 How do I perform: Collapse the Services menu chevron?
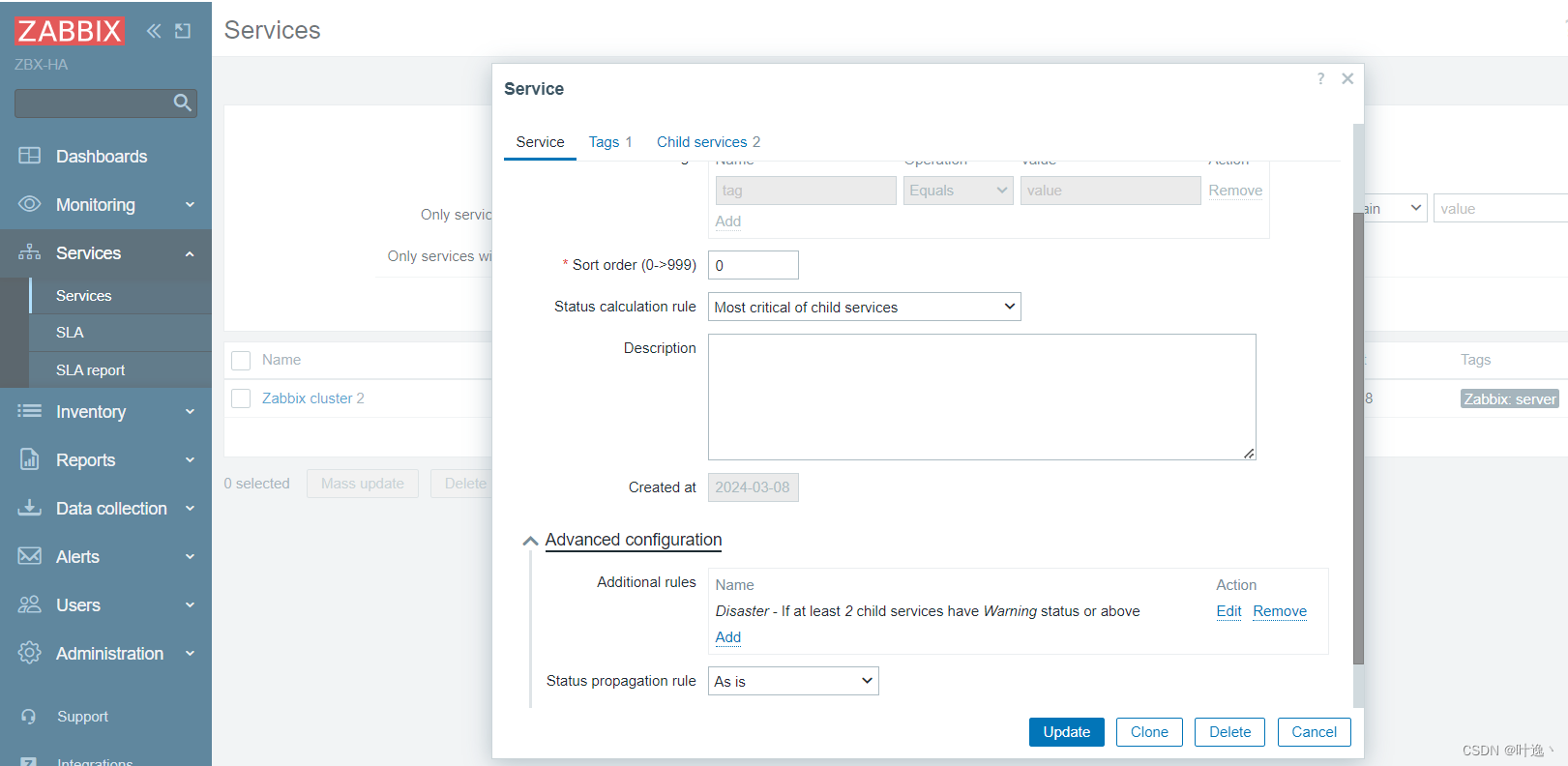pyautogui.click(x=190, y=253)
